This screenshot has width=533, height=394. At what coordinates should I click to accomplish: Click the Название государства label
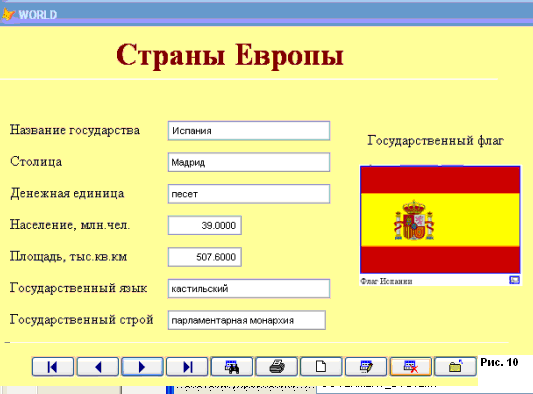75,130
